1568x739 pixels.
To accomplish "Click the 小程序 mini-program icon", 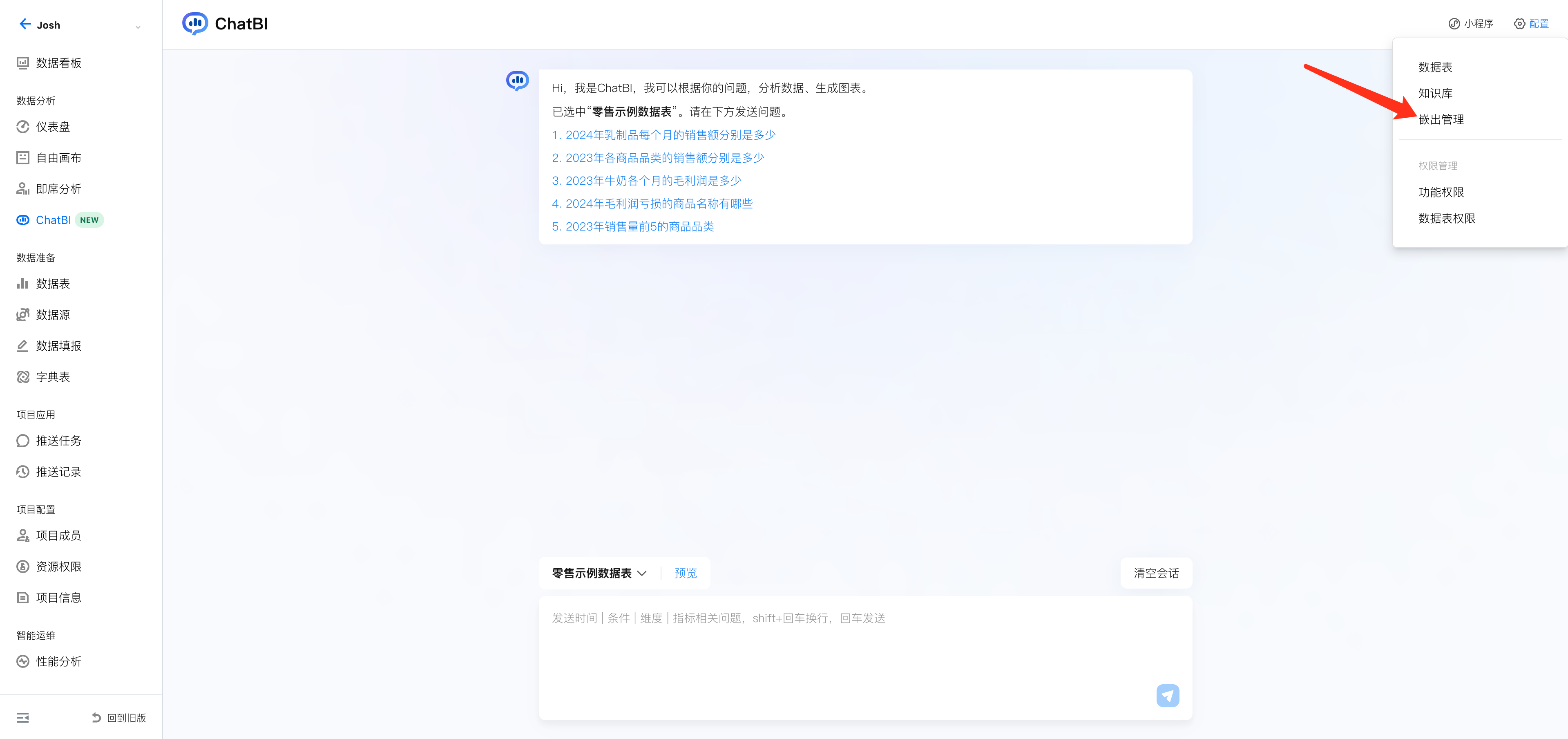I will [1454, 24].
